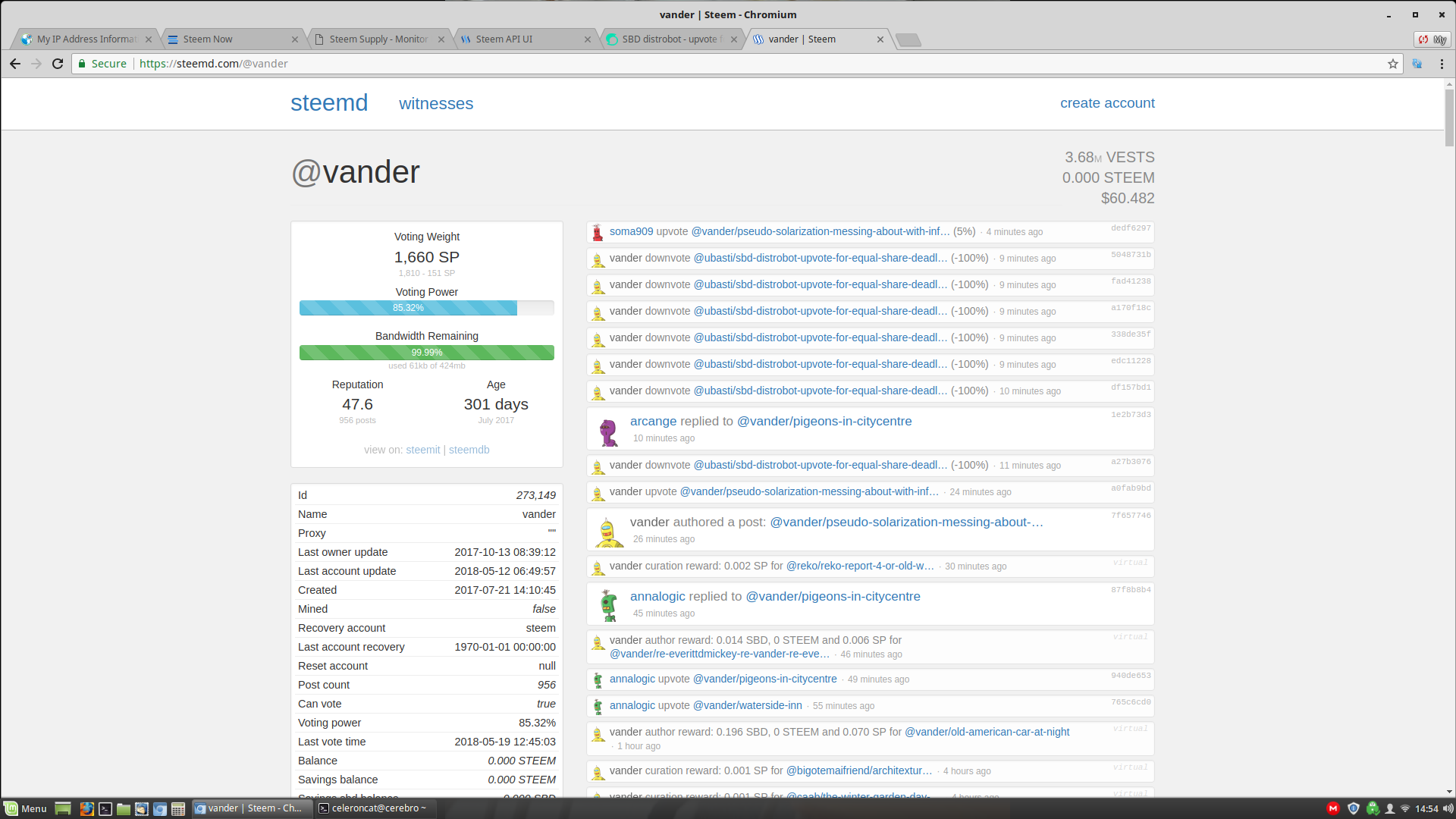Click the steemd logo link
Image resolution: width=1456 pixels, height=819 pixels.
pyautogui.click(x=329, y=103)
